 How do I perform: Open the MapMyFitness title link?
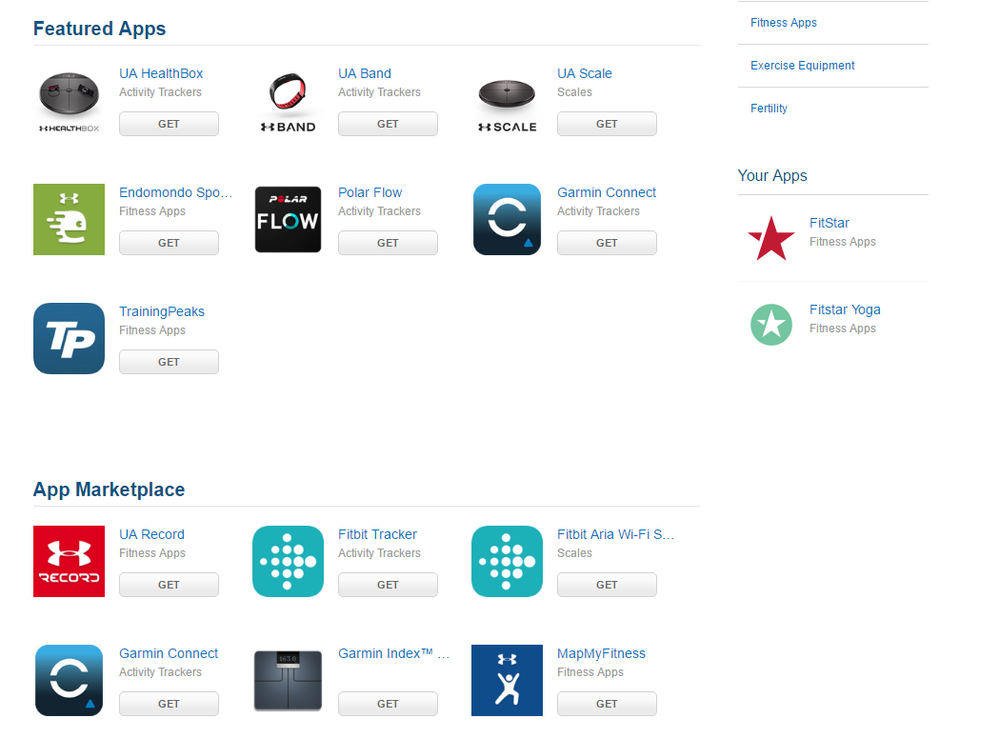601,653
